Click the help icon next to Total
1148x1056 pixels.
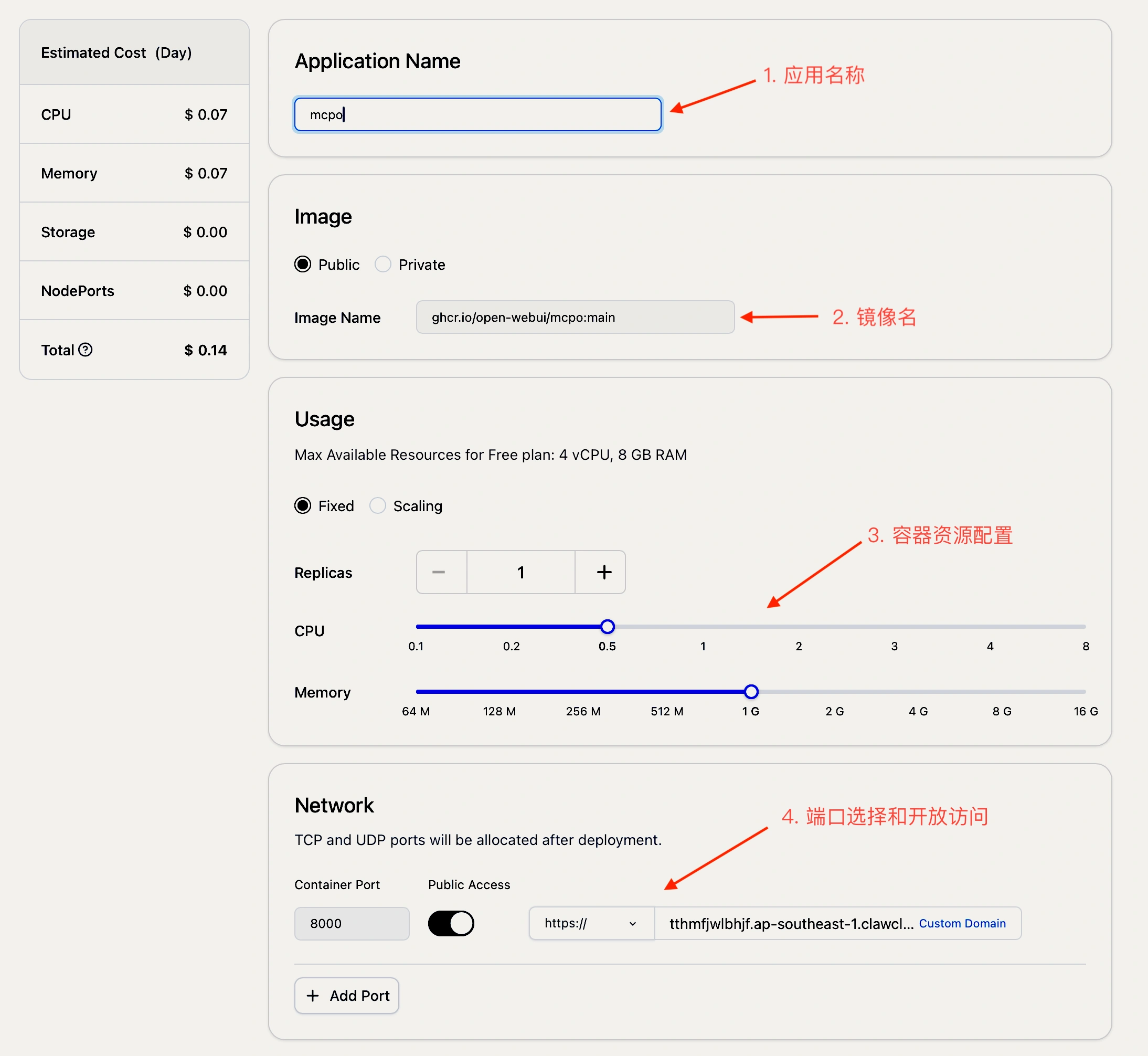[86, 350]
